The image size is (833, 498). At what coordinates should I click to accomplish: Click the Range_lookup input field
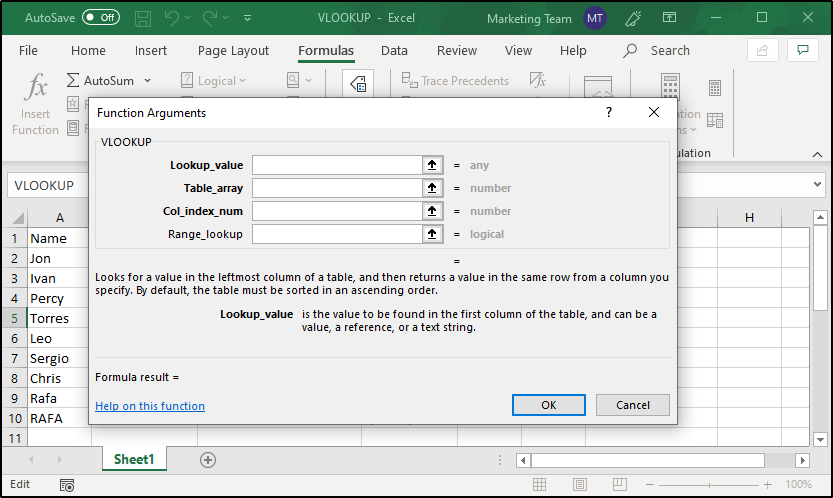[337, 234]
